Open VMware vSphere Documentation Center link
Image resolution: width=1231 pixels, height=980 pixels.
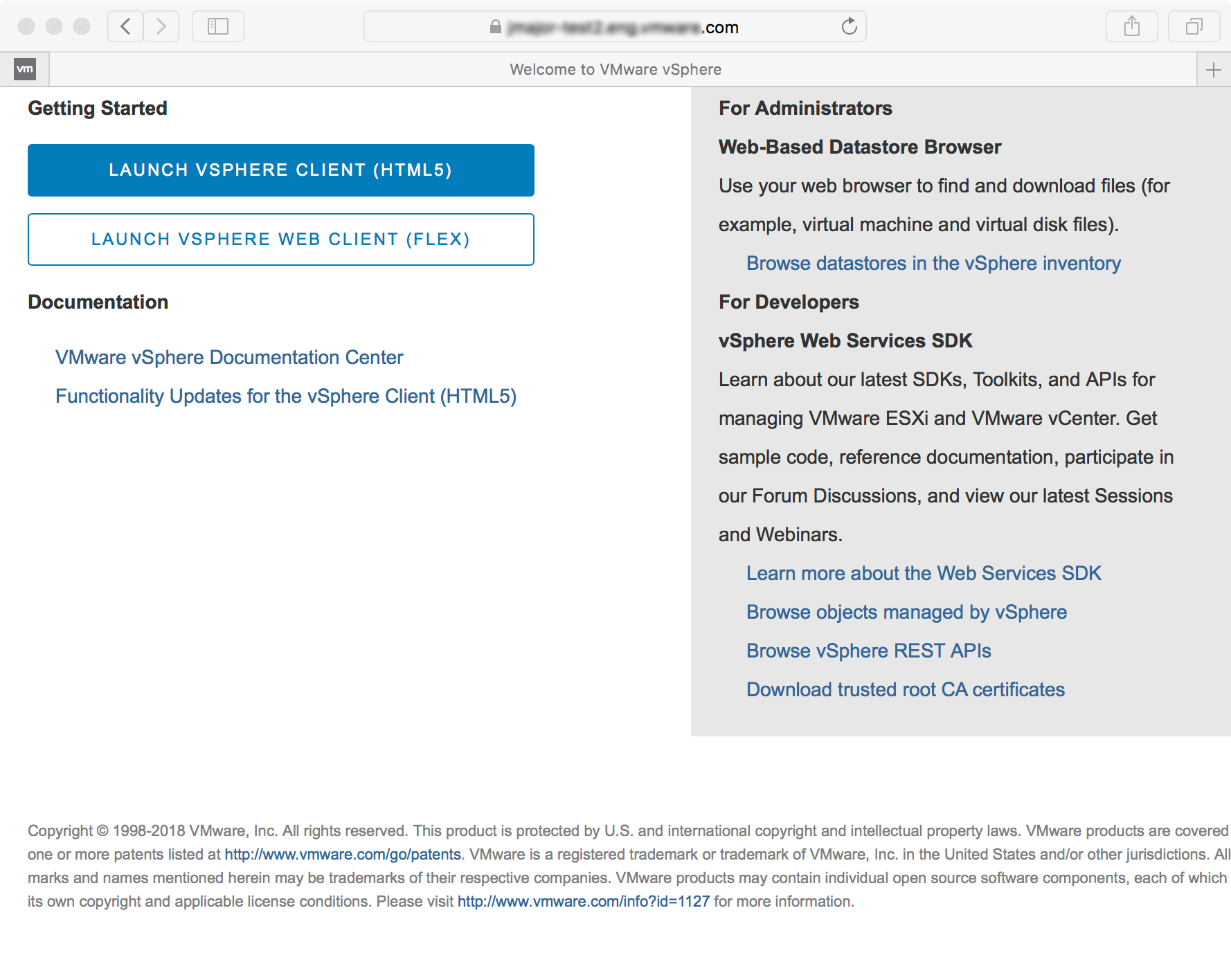click(x=229, y=357)
